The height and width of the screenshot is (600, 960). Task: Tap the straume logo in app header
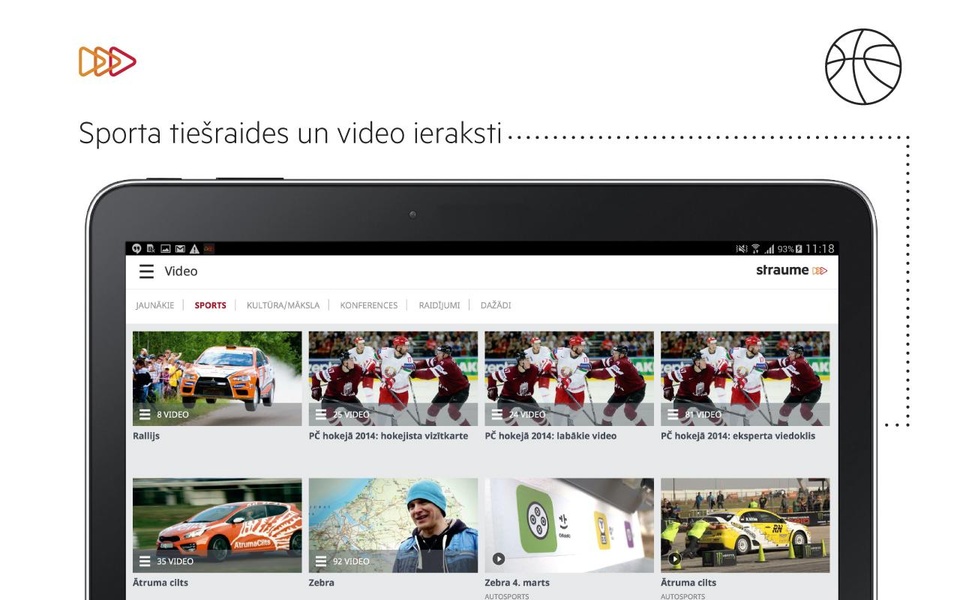tap(791, 270)
